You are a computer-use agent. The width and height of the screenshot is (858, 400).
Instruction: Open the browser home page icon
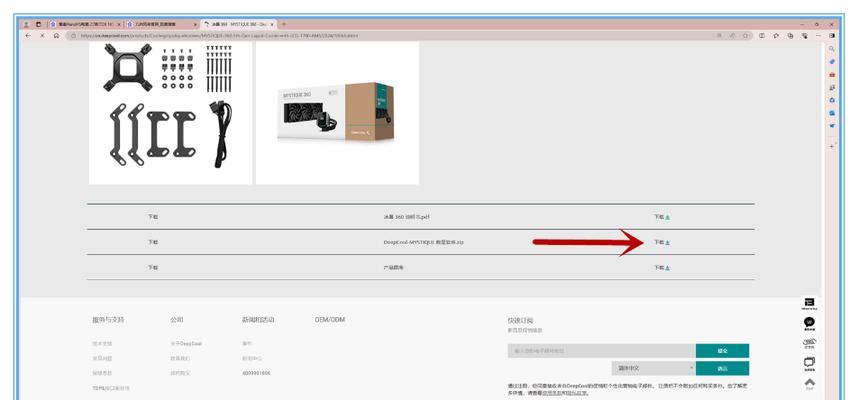(x=56, y=36)
